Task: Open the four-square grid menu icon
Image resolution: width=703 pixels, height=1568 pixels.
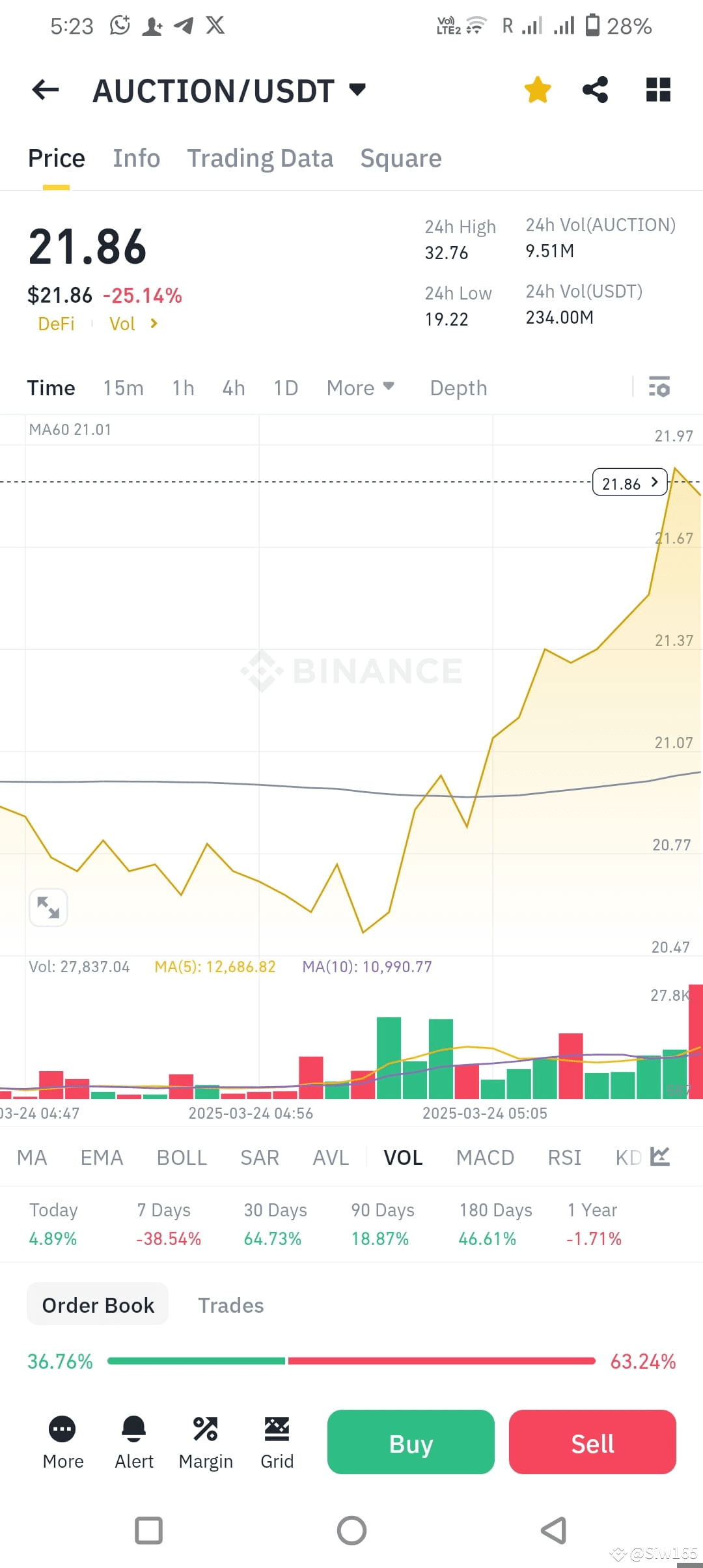Action: (658, 90)
